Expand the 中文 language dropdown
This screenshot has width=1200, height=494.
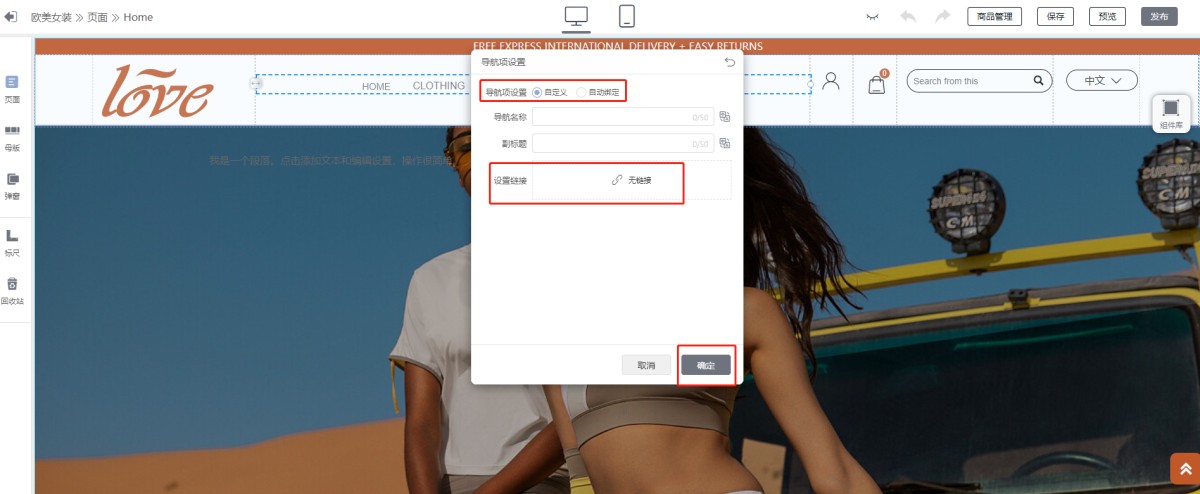(1101, 81)
